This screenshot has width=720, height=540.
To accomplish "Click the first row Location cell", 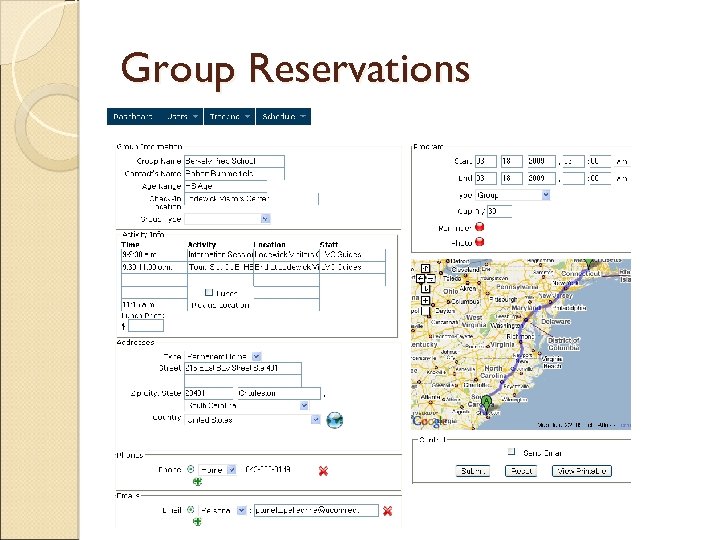I will coord(287,254).
